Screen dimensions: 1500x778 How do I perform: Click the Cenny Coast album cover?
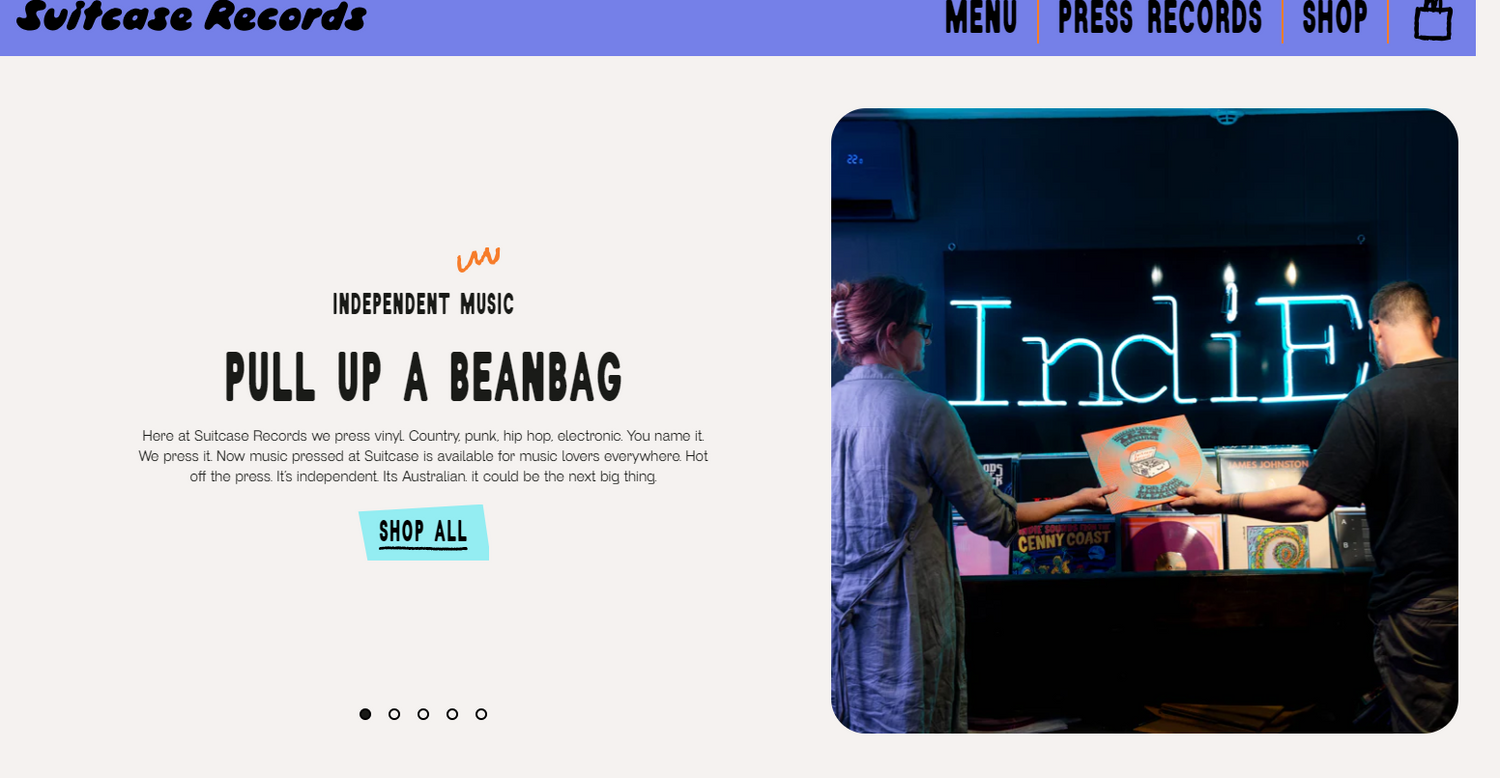(x=1064, y=545)
